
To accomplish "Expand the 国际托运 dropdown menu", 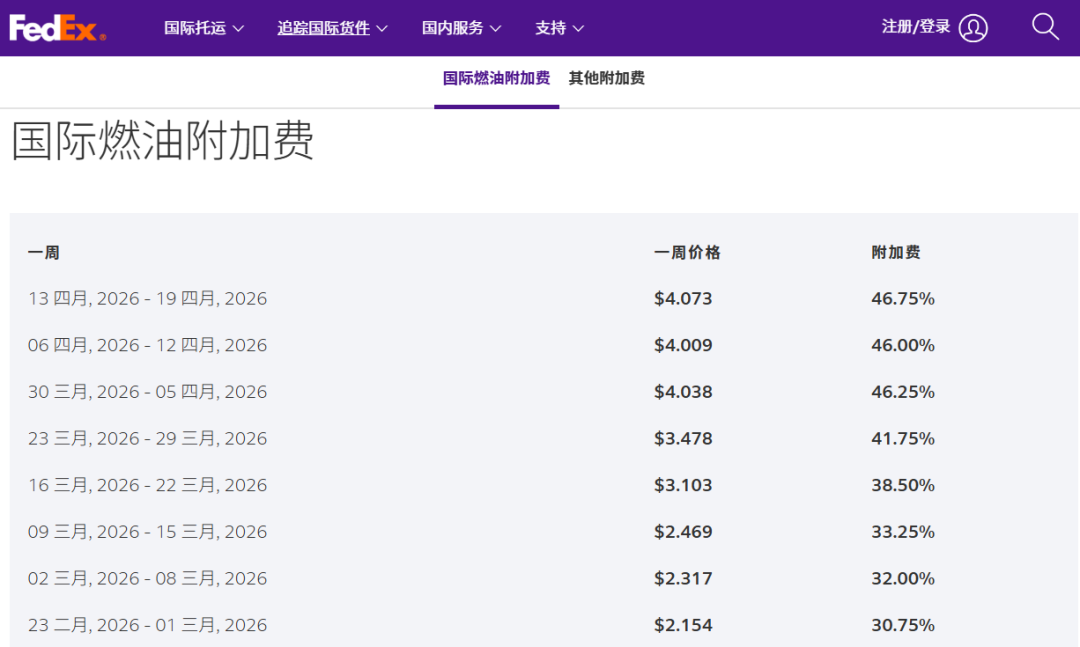I will (204, 28).
